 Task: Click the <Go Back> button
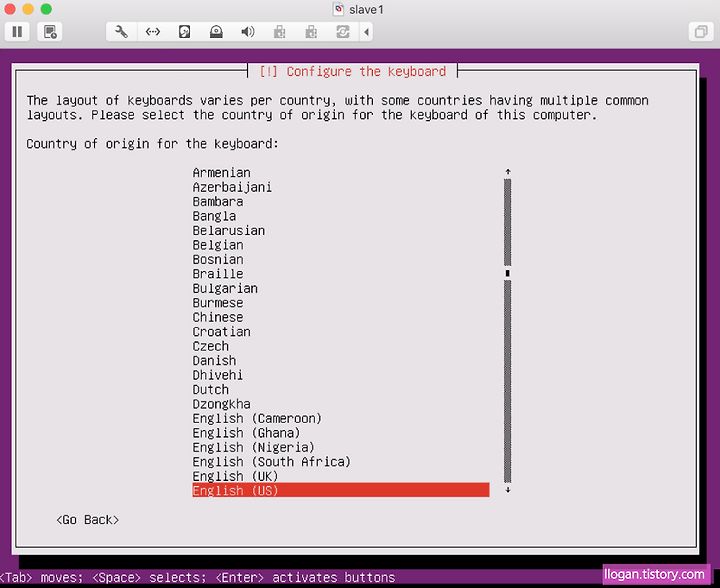pos(87,520)
